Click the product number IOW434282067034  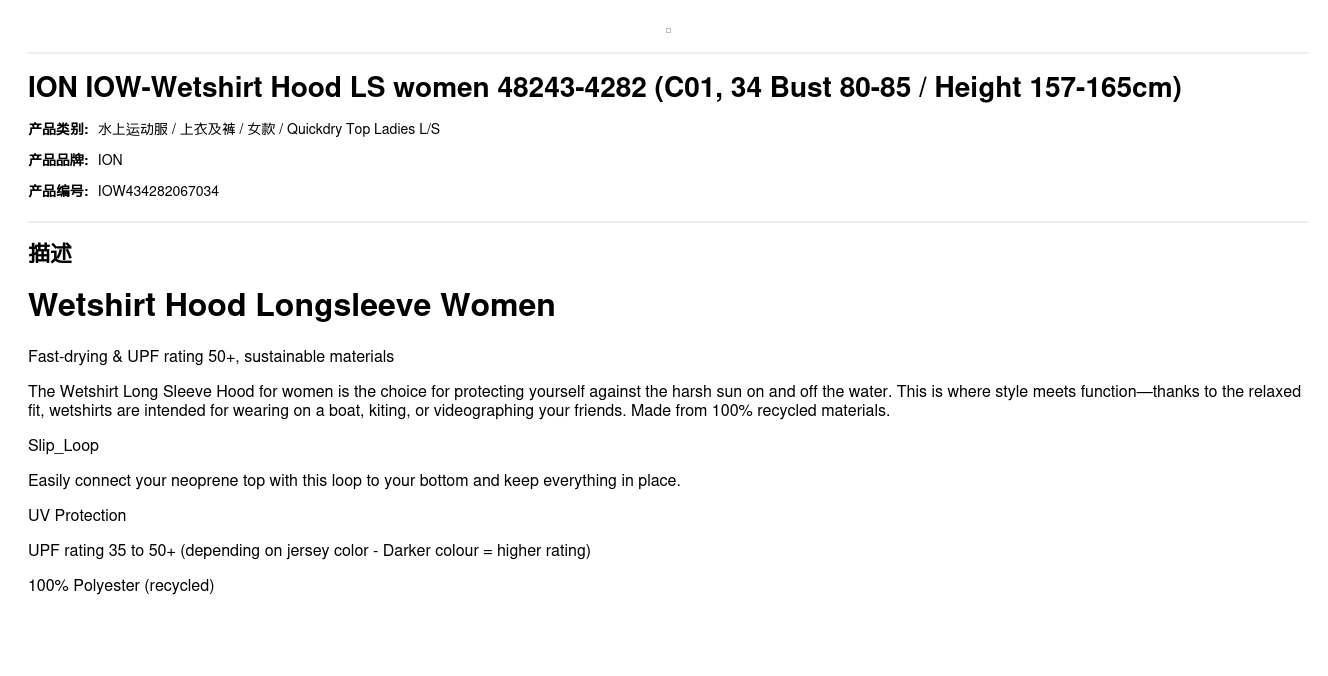tap(158, 191)
